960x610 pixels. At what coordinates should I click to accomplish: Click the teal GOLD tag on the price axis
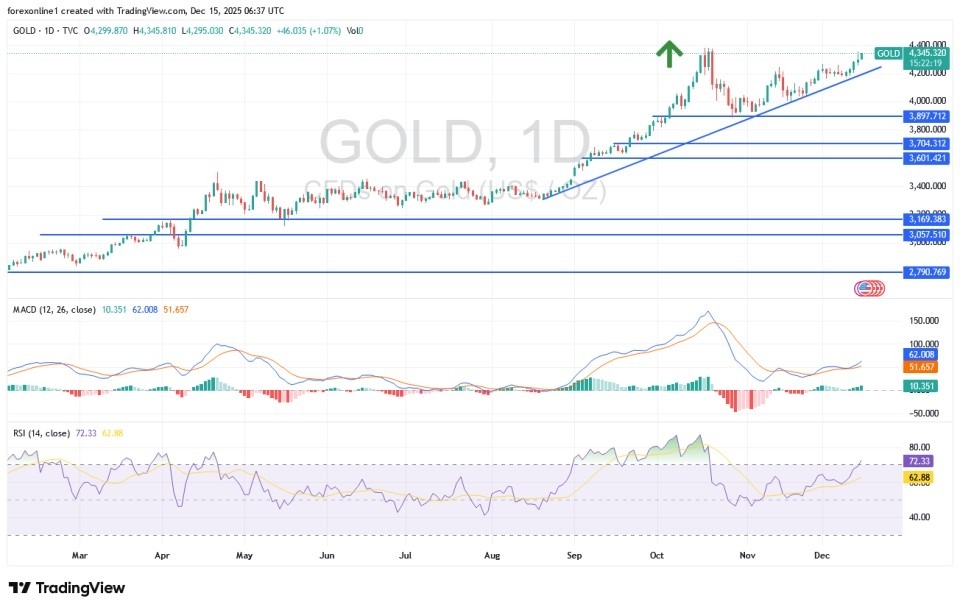pos(888,53)
